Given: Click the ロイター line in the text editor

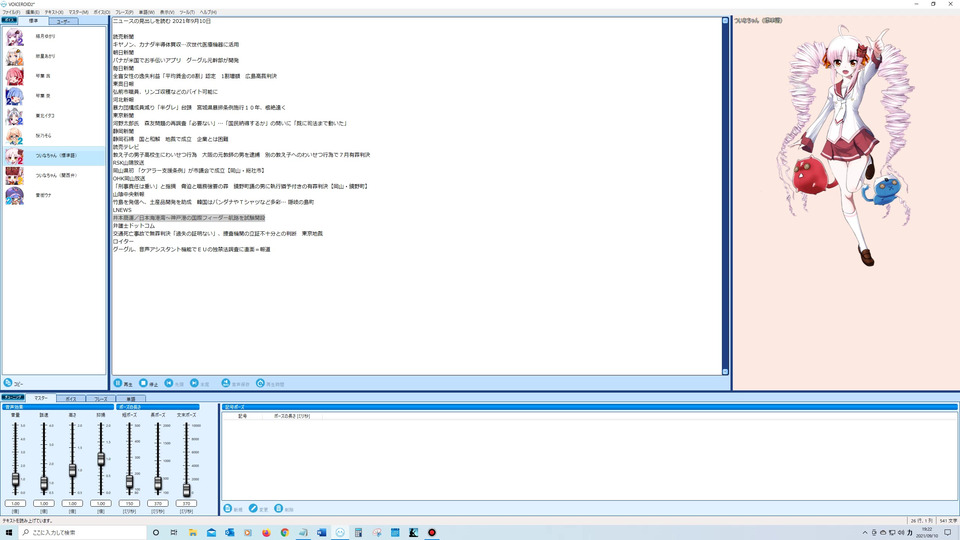Looking at the screenshot, I should [x=123, y=241].
